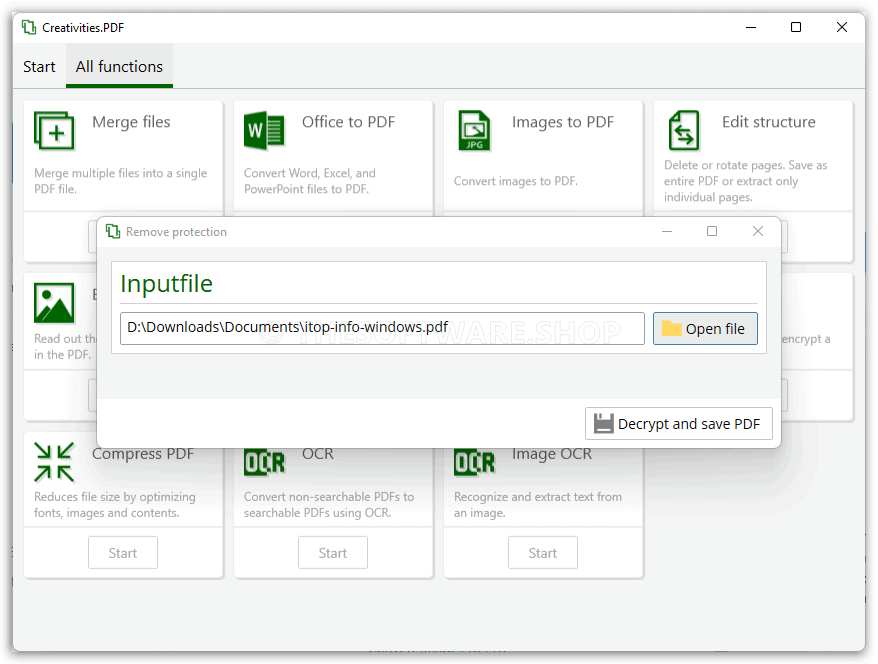Viewport: 878px width, 664px height.
Task: Click the Inputfile path text field
Action: (382, 328)
